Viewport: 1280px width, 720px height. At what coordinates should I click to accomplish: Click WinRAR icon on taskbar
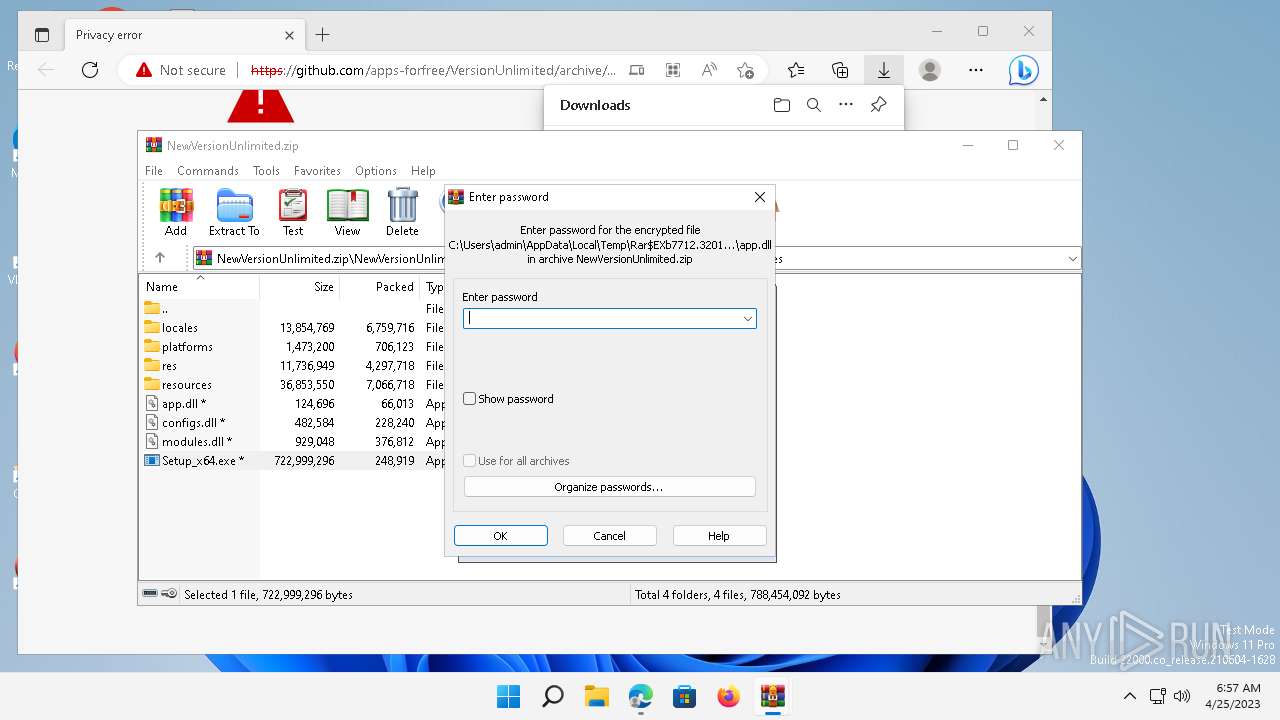[x=772, y=696]
